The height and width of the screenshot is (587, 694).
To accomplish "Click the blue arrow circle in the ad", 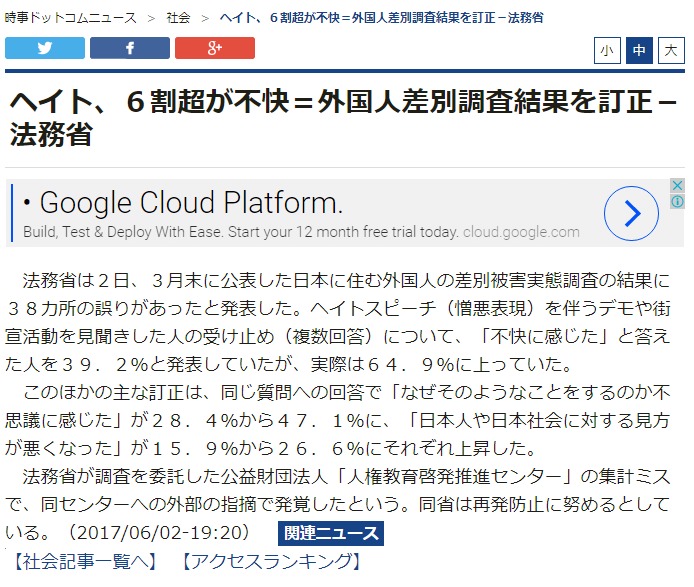I will click(631, 213).
